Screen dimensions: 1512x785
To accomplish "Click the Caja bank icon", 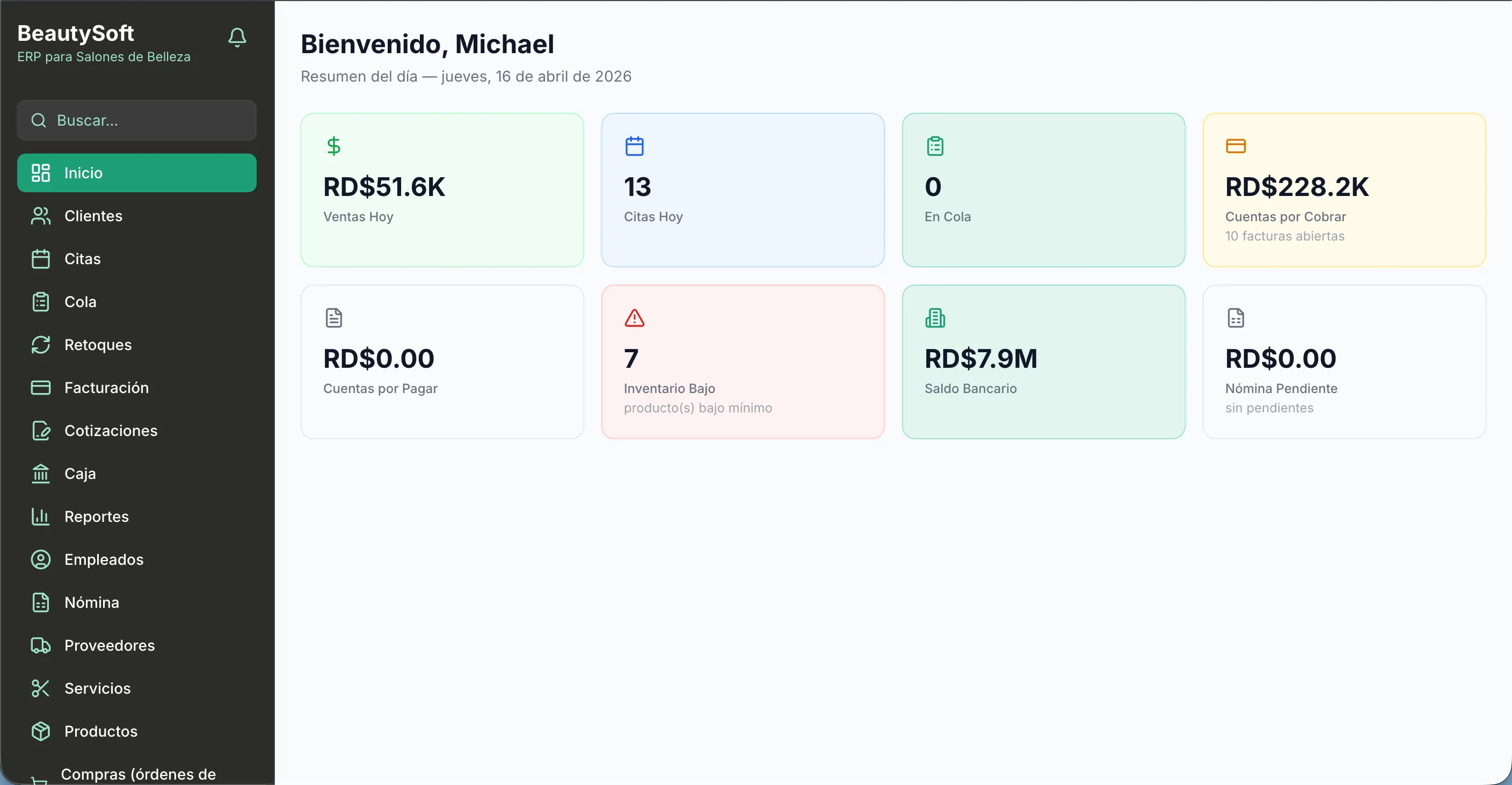I will point(40,473).
